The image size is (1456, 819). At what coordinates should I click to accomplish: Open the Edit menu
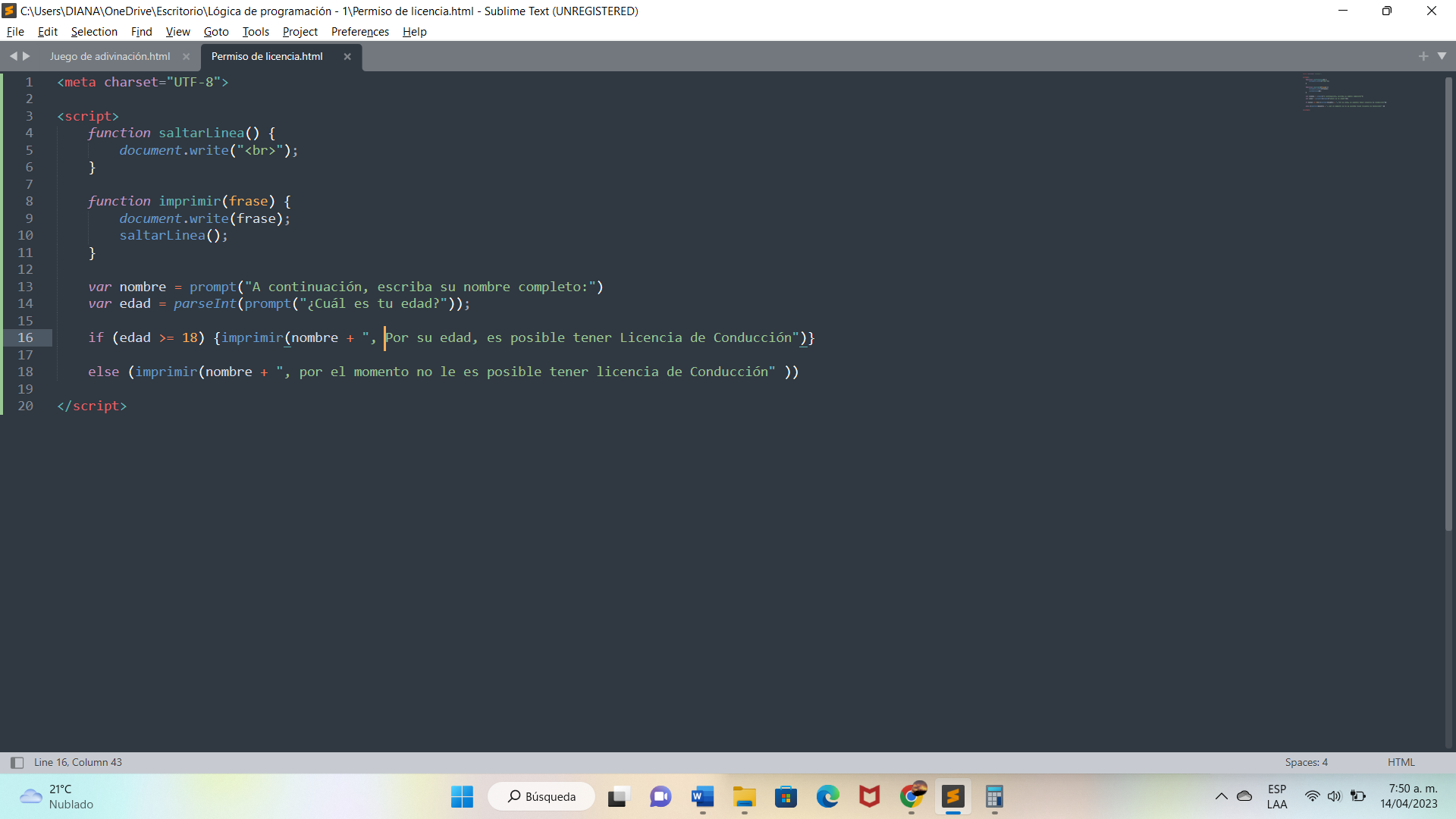tap(48, 32)
